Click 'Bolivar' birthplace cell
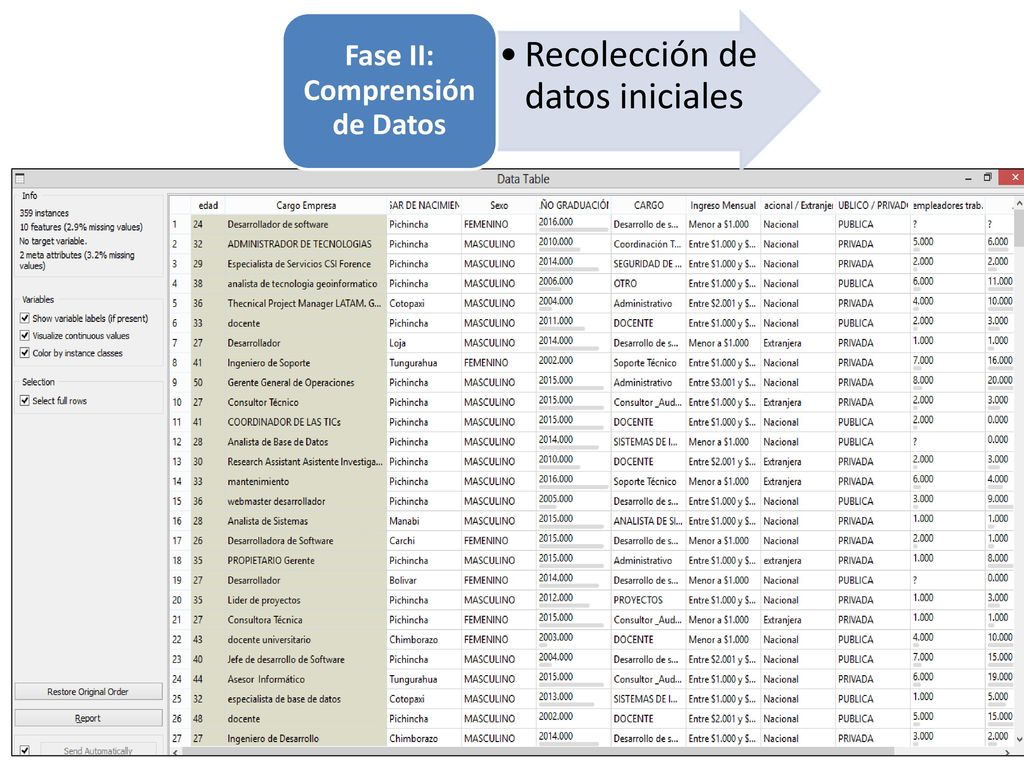1024x768 pixels. tap(424, 581)
